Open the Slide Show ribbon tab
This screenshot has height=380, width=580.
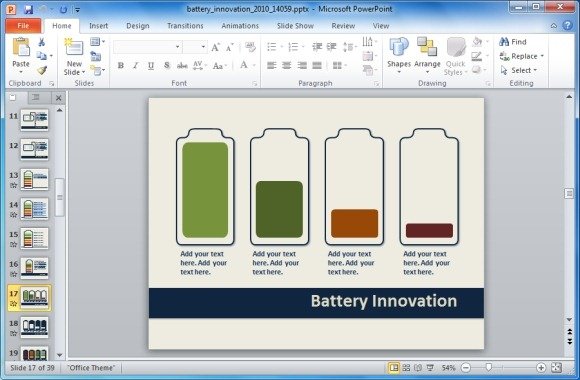(x=295, y=26)
